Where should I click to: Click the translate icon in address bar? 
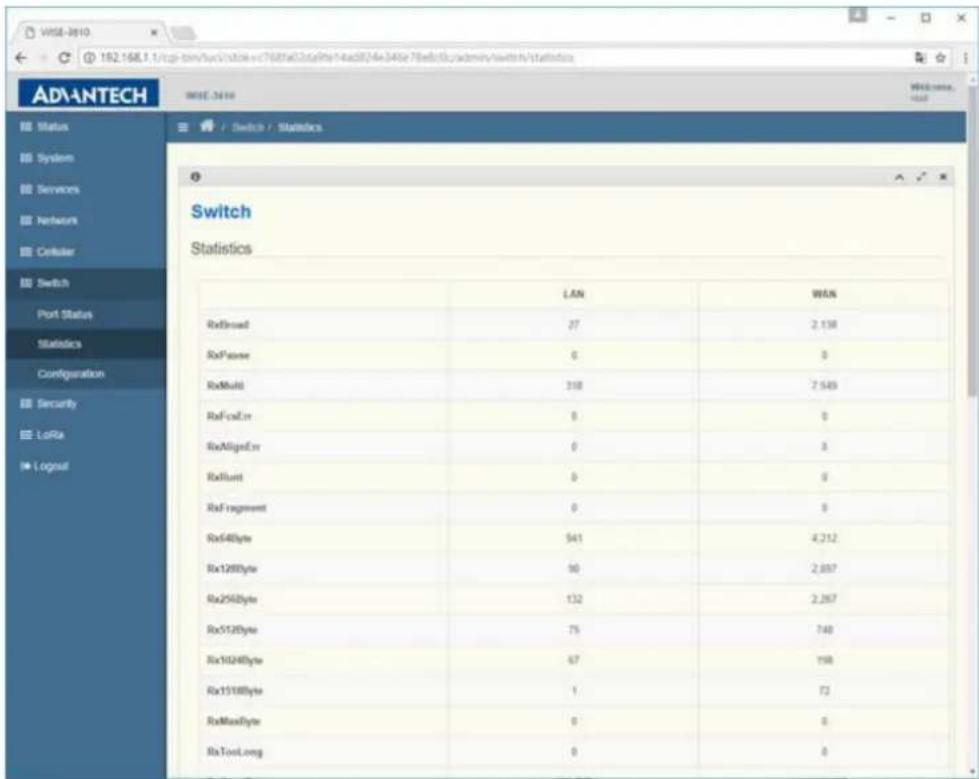tap(920, 58)
